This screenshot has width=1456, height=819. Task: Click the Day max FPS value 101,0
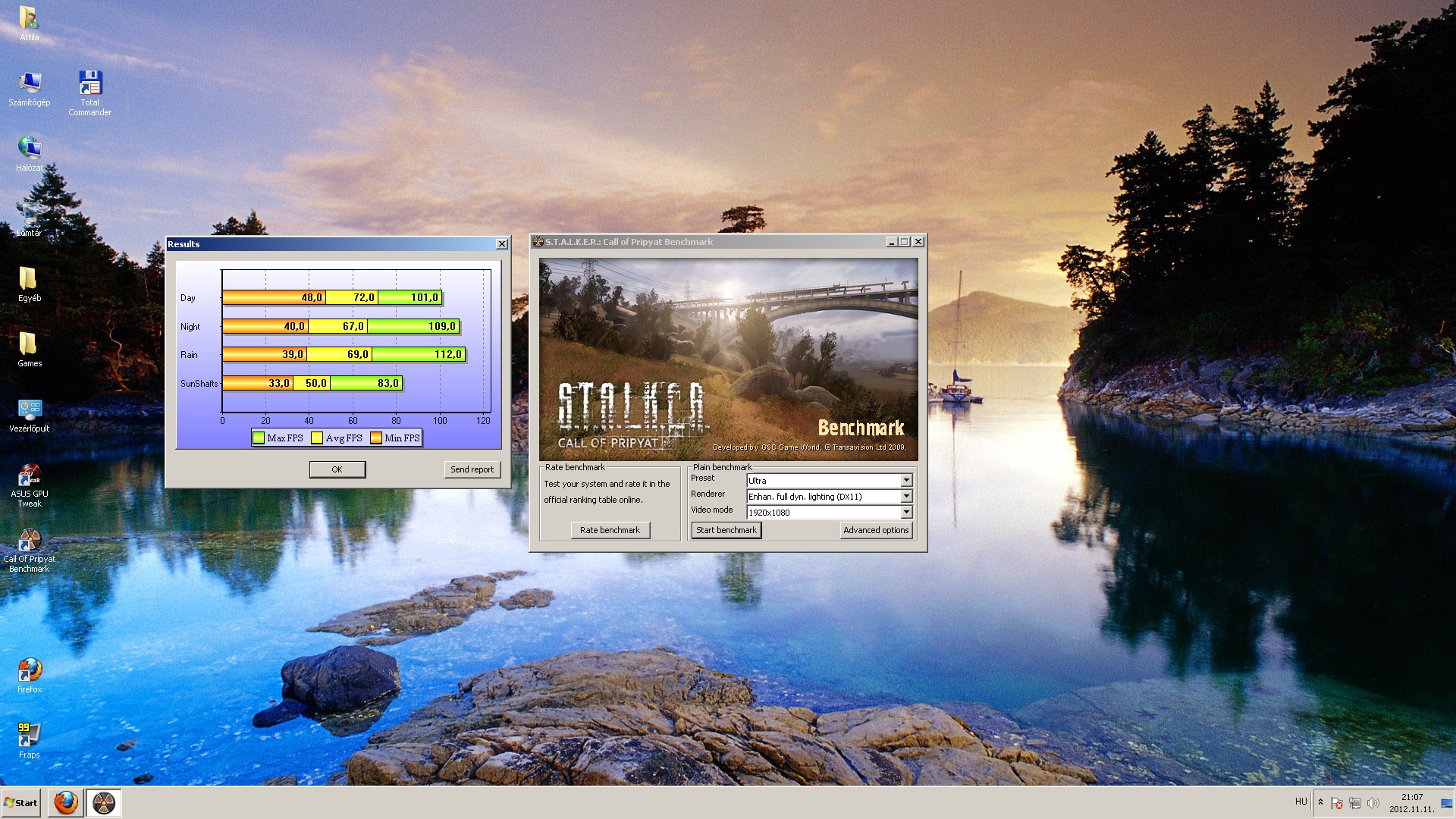coord(424,297)
